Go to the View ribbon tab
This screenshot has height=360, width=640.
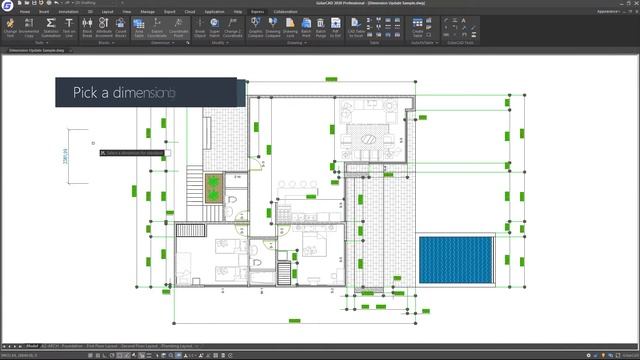[x=127, y=12]
